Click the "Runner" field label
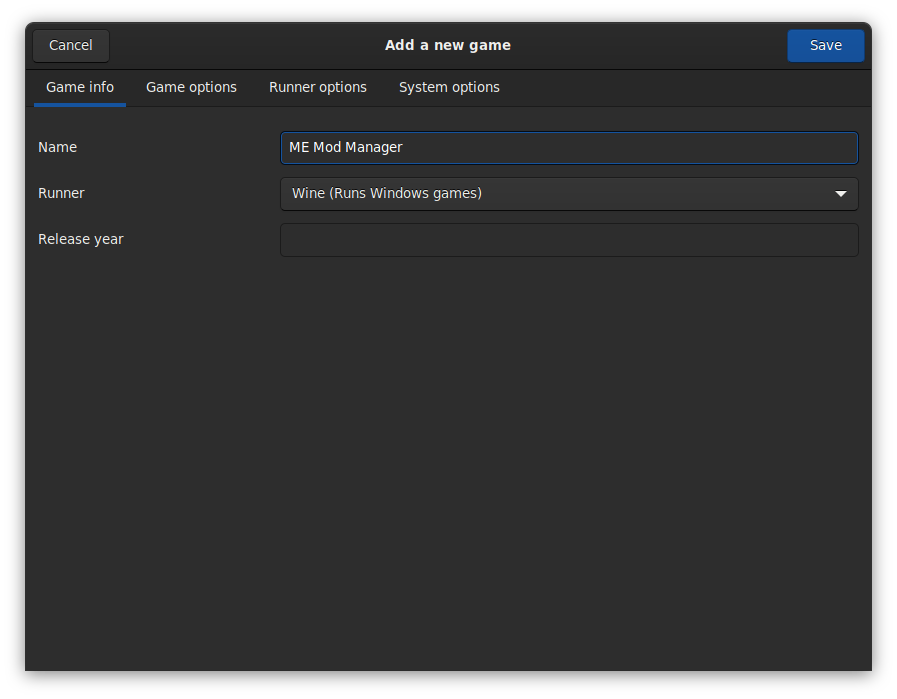Image resolution: width=897 pixels, height=699 pixels. point(61,194)
